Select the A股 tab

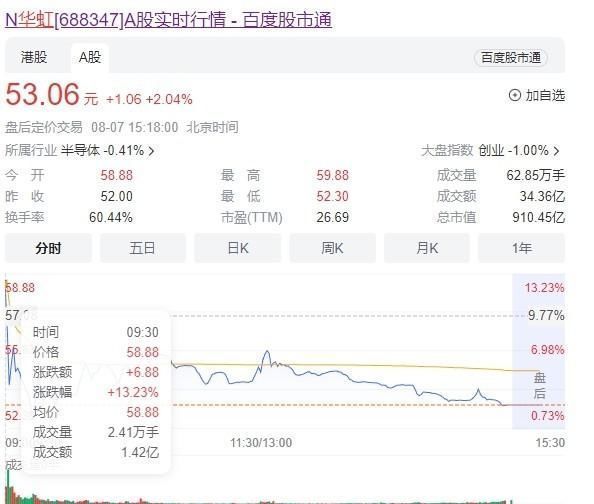point(90,58)
